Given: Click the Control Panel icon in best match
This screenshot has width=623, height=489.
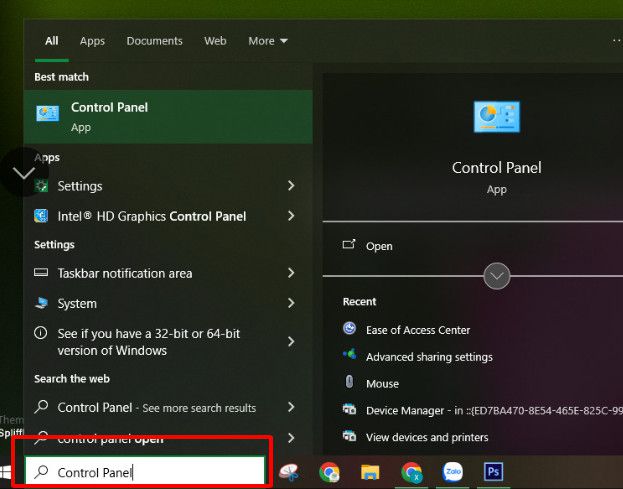Looking at the screenshot, I should click(x=47, y=114).
